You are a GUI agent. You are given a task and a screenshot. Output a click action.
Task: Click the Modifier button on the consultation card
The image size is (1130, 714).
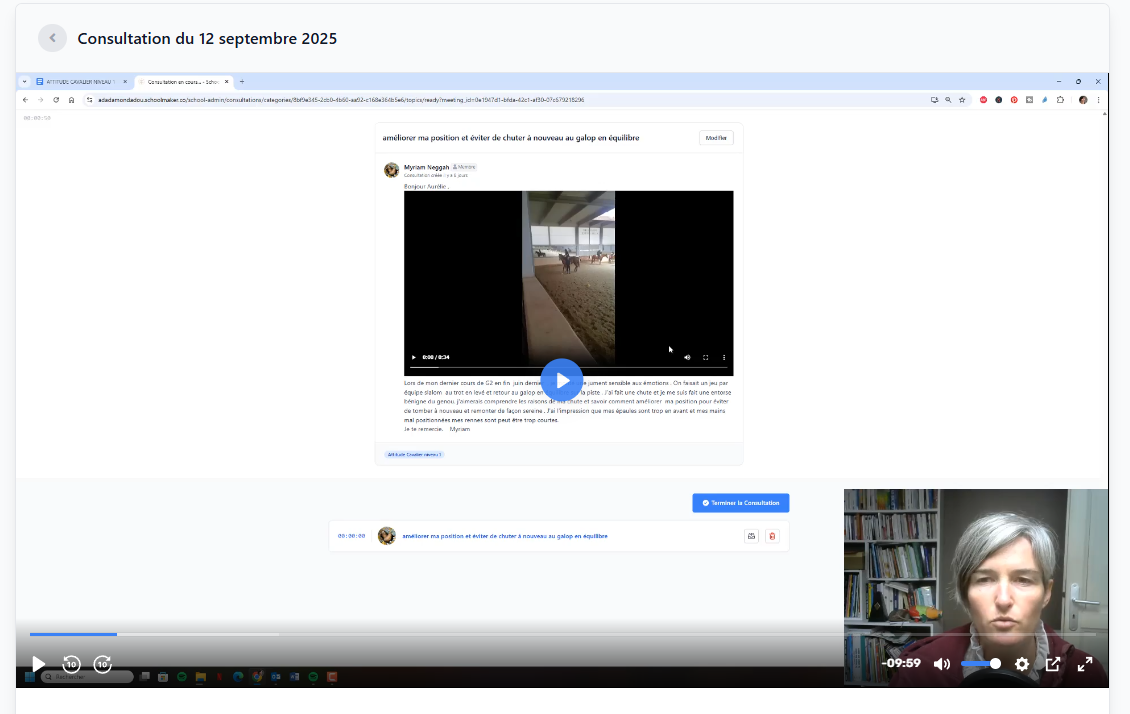point(716,138)
